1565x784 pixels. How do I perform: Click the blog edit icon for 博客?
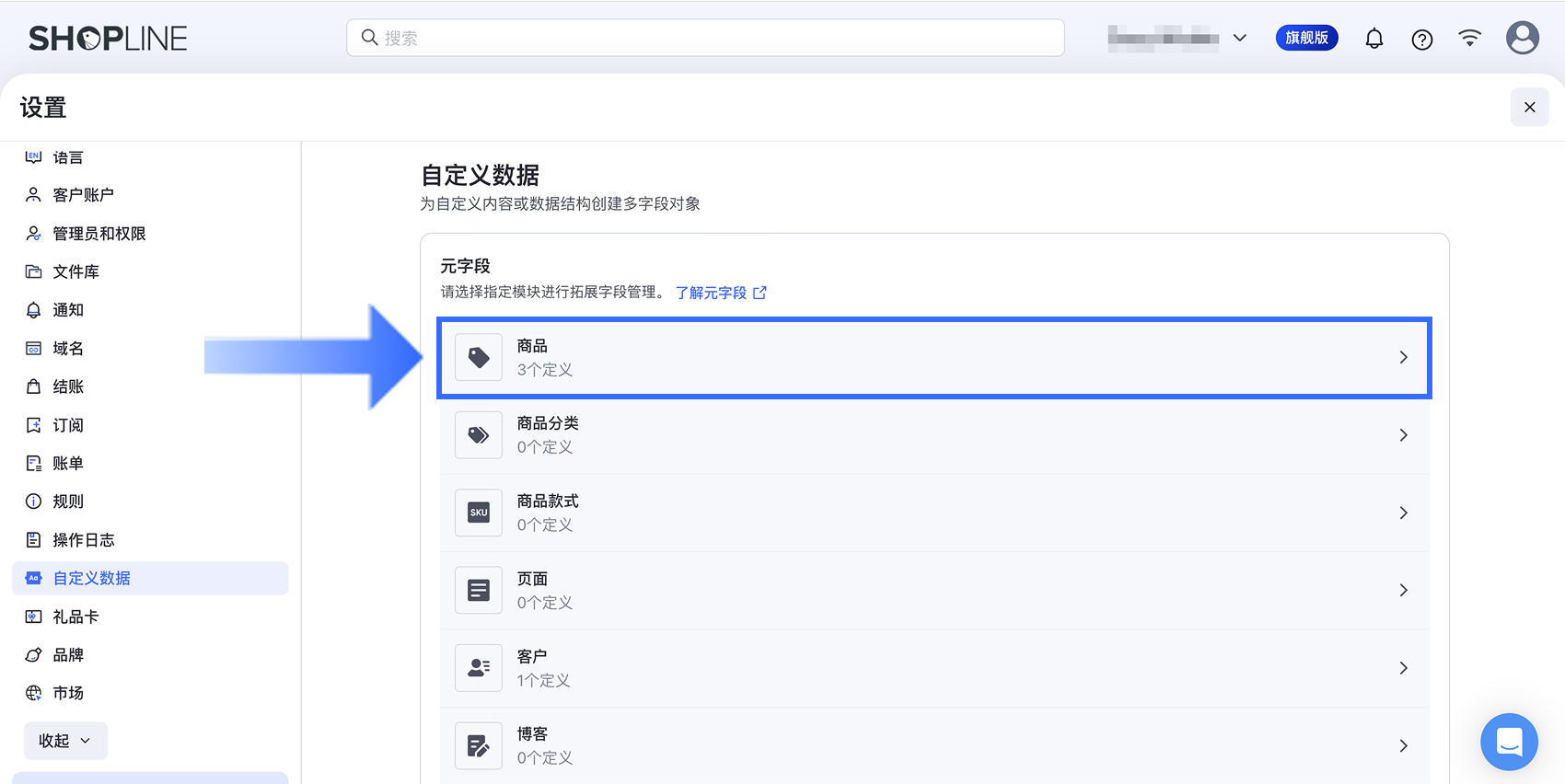479,745
